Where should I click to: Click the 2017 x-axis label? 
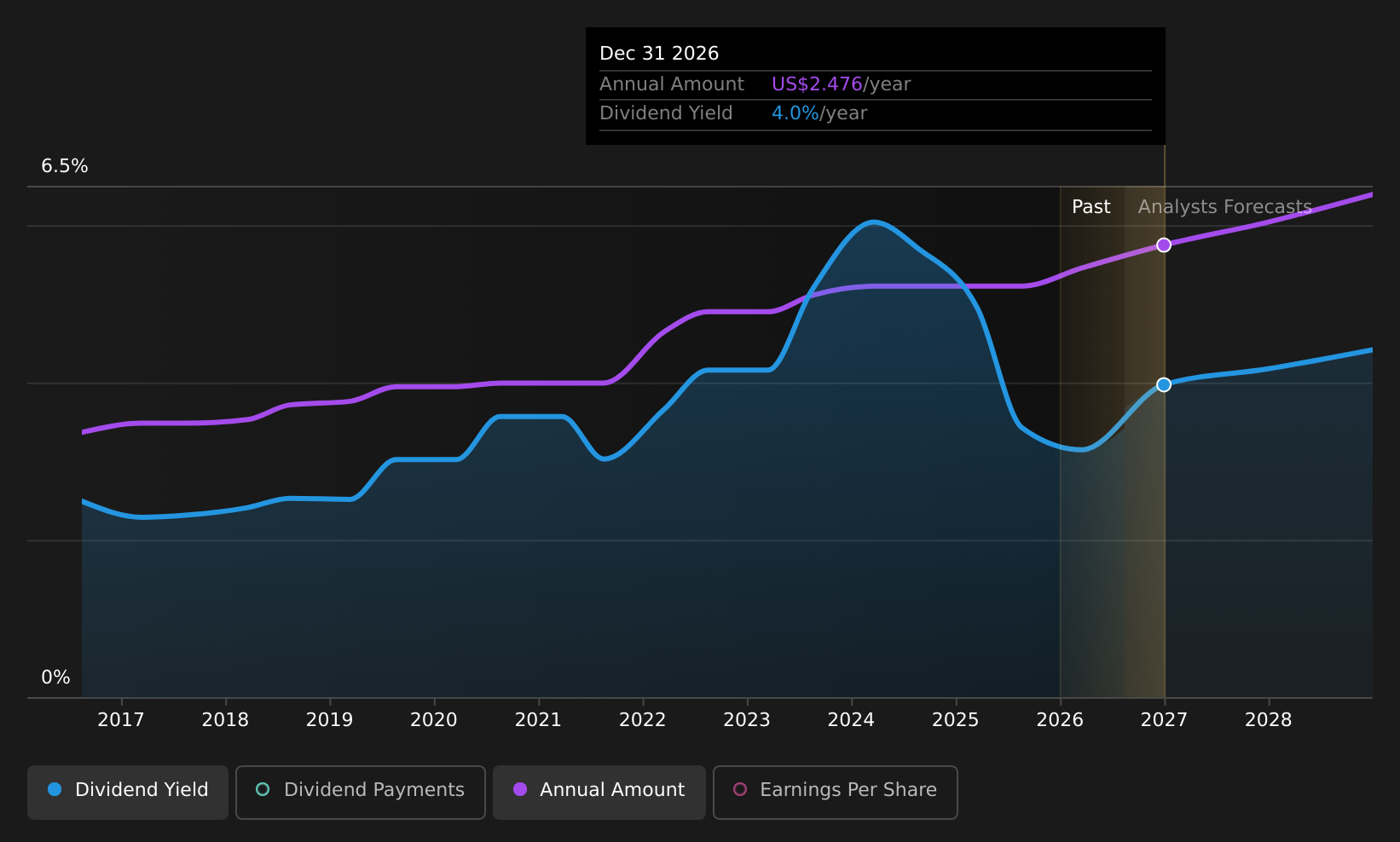pyautogui.click(x=121, y=720)
